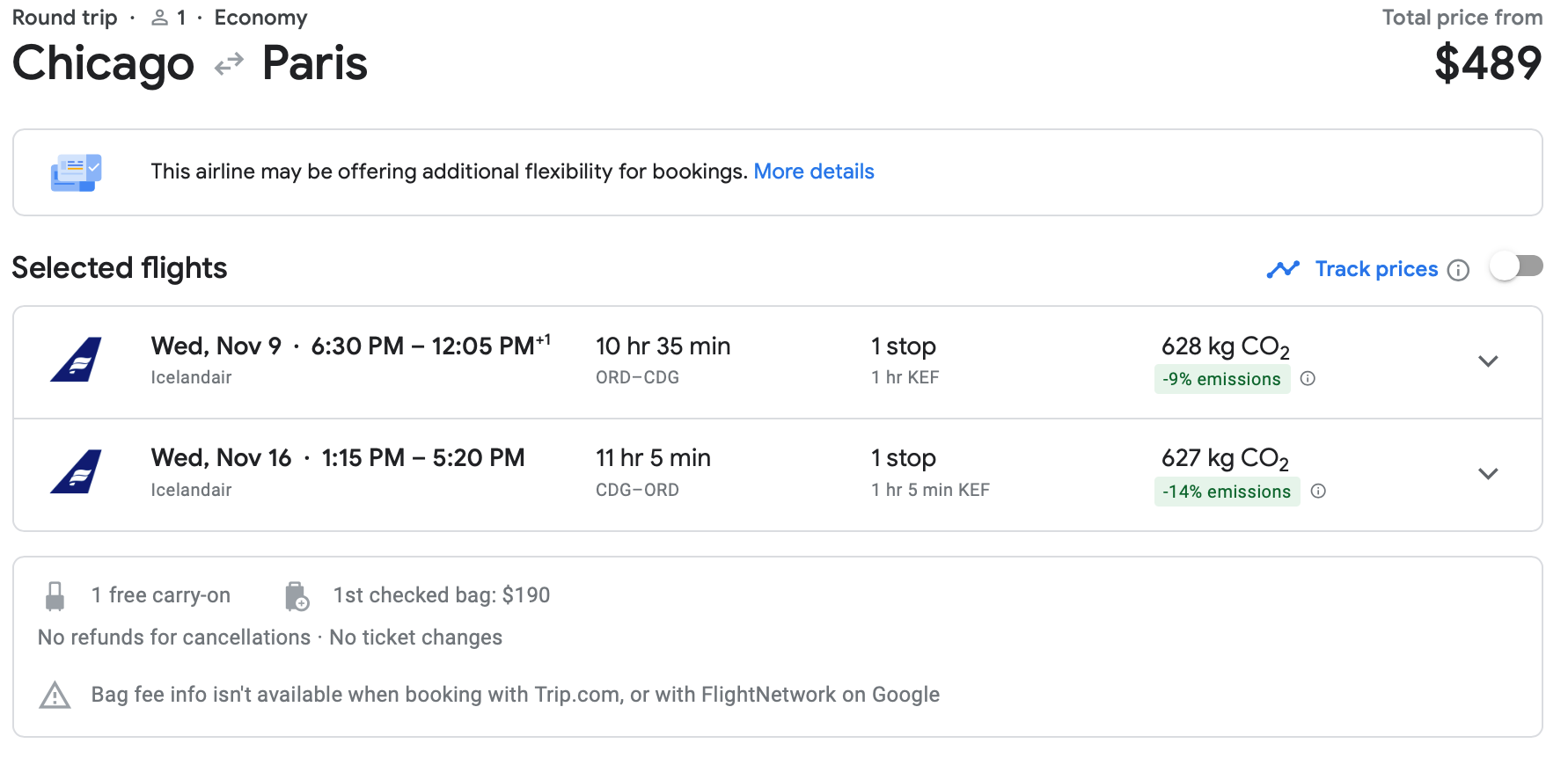Image resolution: width=1568 pixels, height=758 pixels.
Task: Click info icon beside -9% emissions
Action: coord(1308,379)
